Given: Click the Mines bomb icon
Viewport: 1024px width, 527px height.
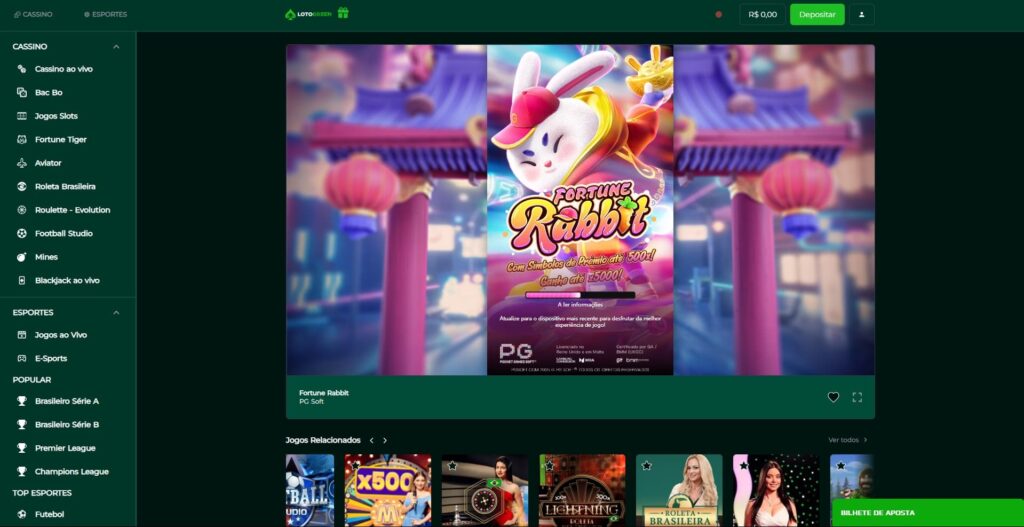Looking at the screenshot, I should (22, 257).
